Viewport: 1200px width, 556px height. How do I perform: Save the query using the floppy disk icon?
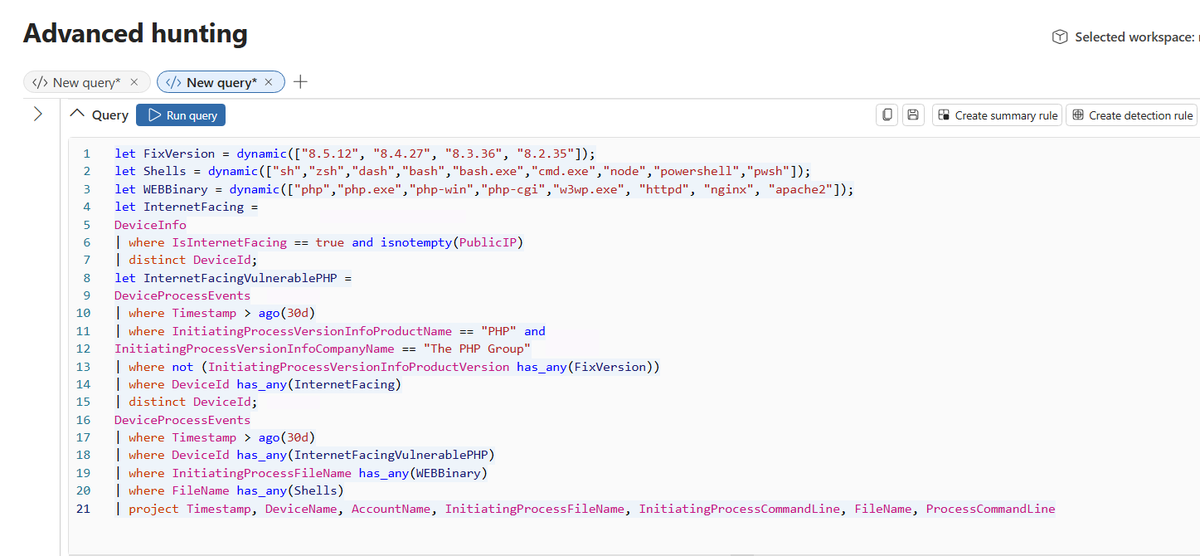[913, 115]
